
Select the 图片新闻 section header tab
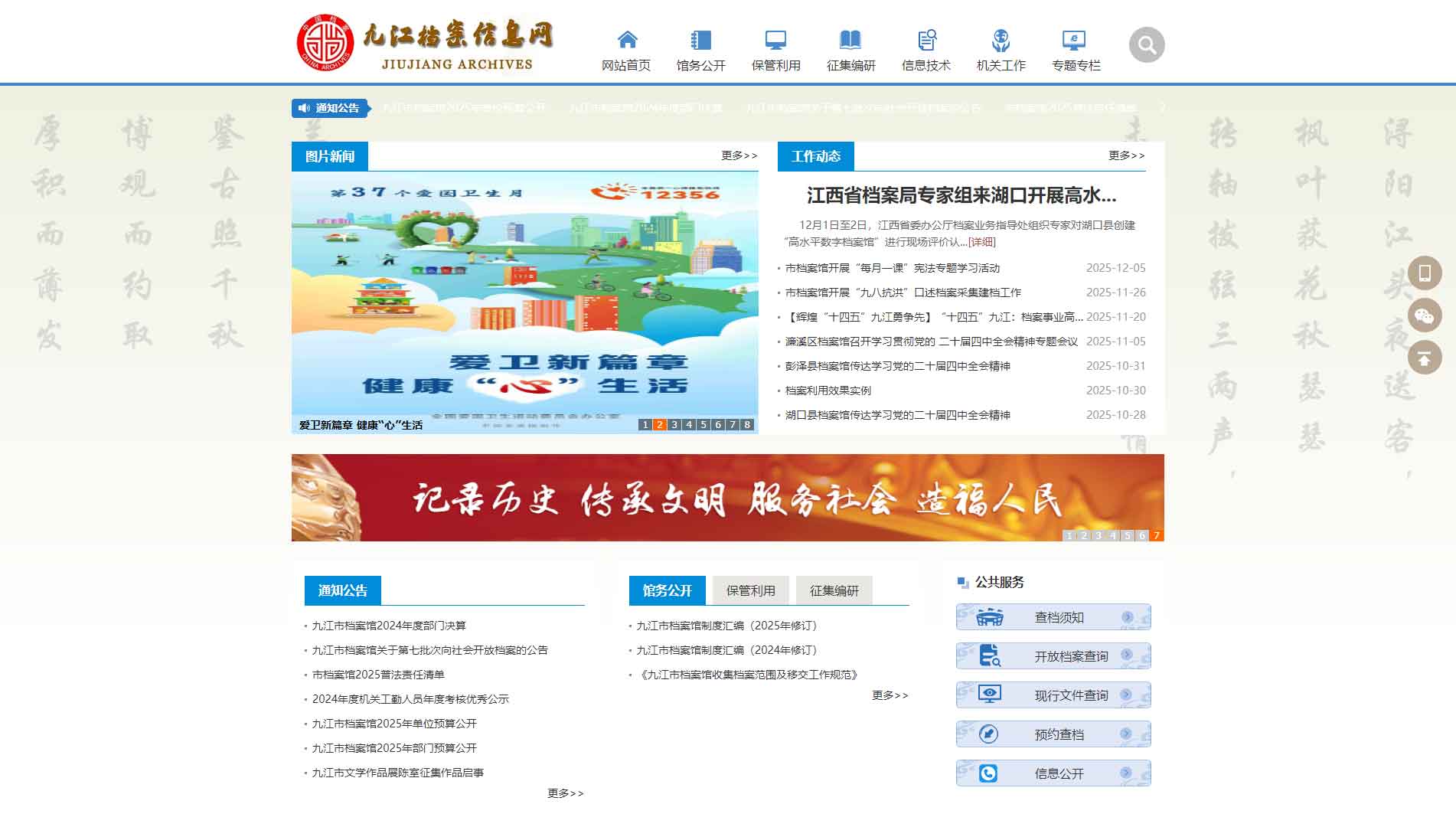330,156
